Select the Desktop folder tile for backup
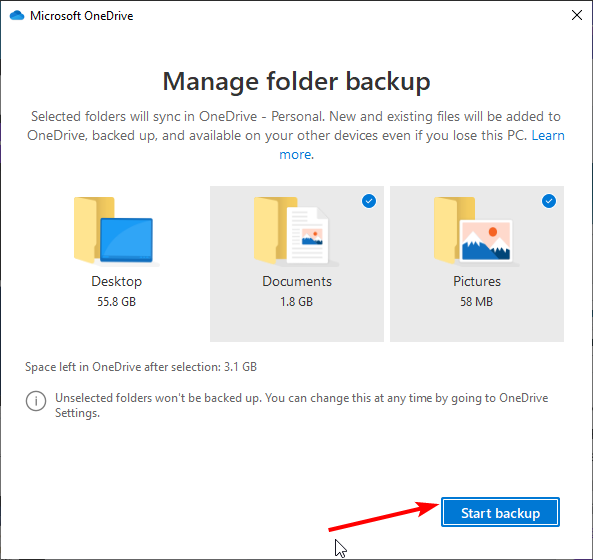 click(x=116, y=264)
